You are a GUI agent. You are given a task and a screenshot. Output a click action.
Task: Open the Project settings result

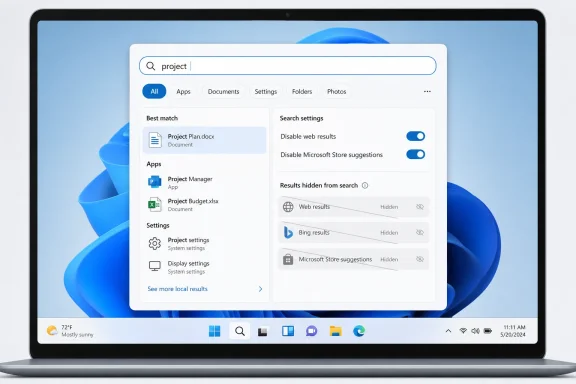(x=205, y=244)
